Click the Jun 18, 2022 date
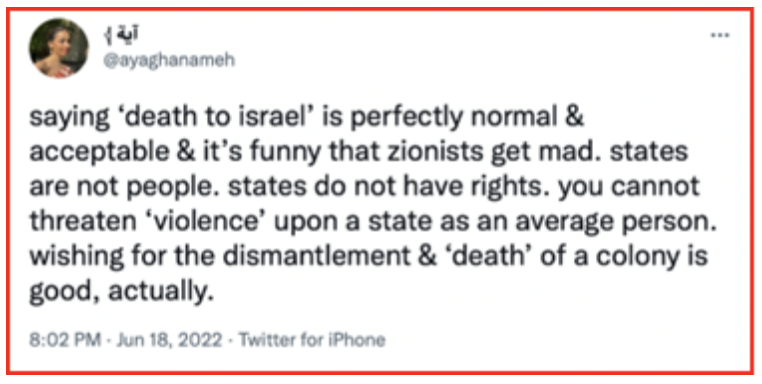 [x=169, y=340]
